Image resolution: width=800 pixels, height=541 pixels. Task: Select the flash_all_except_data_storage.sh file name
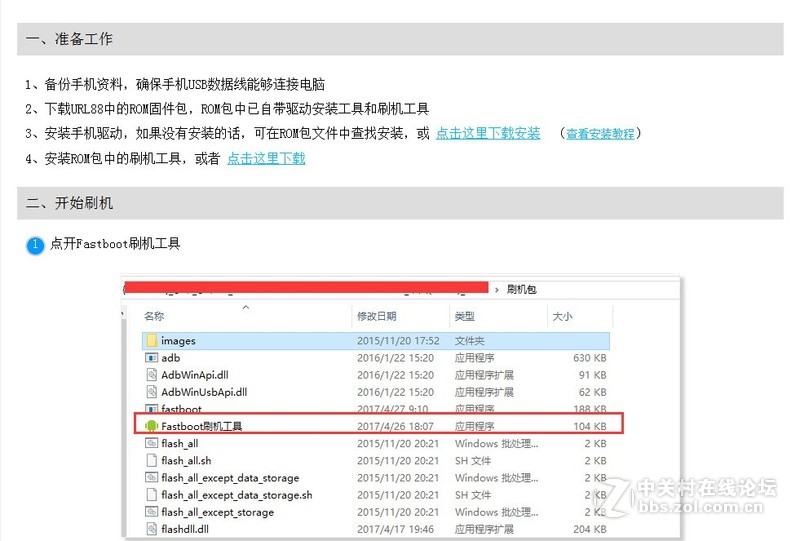pyautogui.click(x=237, y=495)
